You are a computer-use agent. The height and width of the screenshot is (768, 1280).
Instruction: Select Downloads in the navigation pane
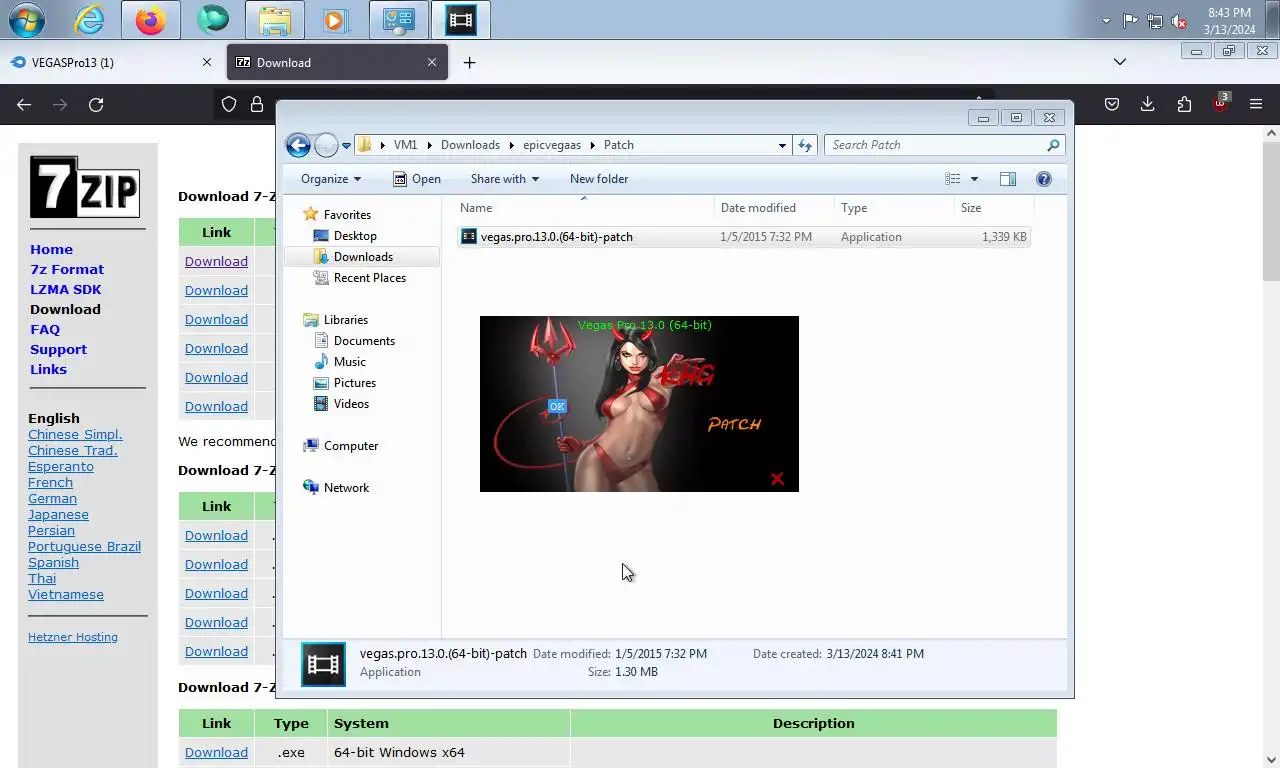tap(363, 257)
